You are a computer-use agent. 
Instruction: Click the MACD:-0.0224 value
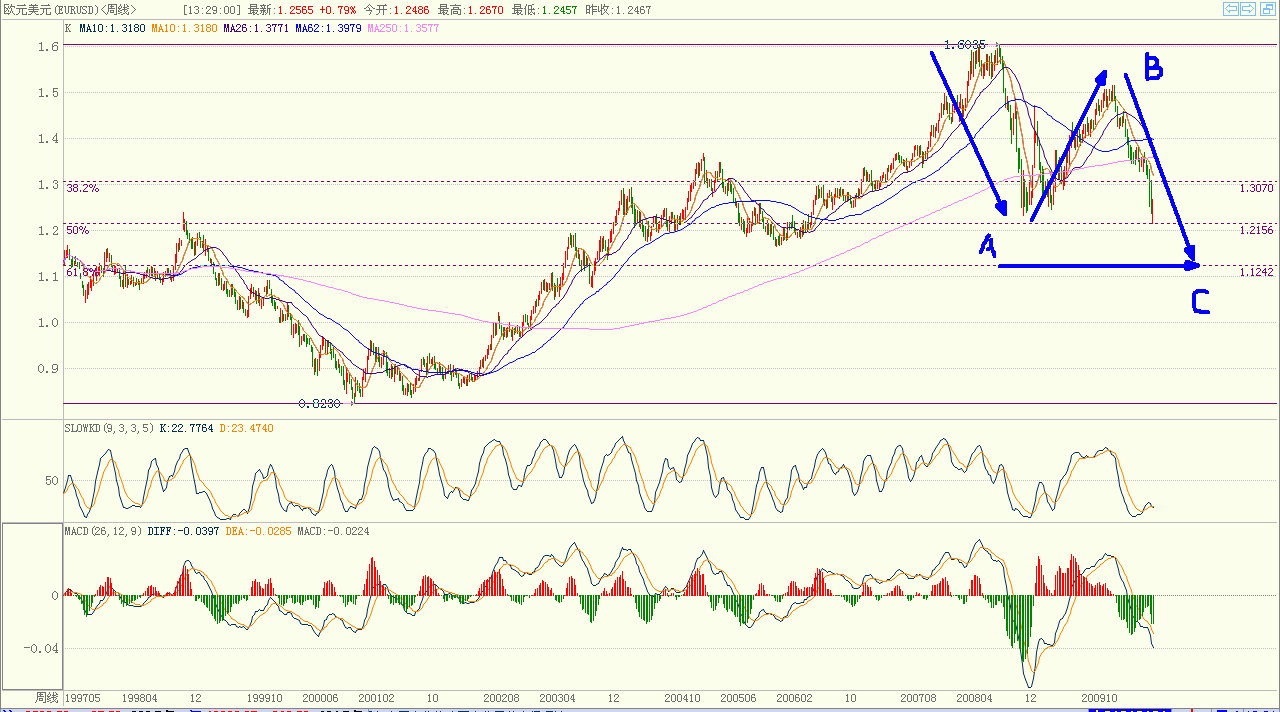pyautogui.click(x=333, y=531)
